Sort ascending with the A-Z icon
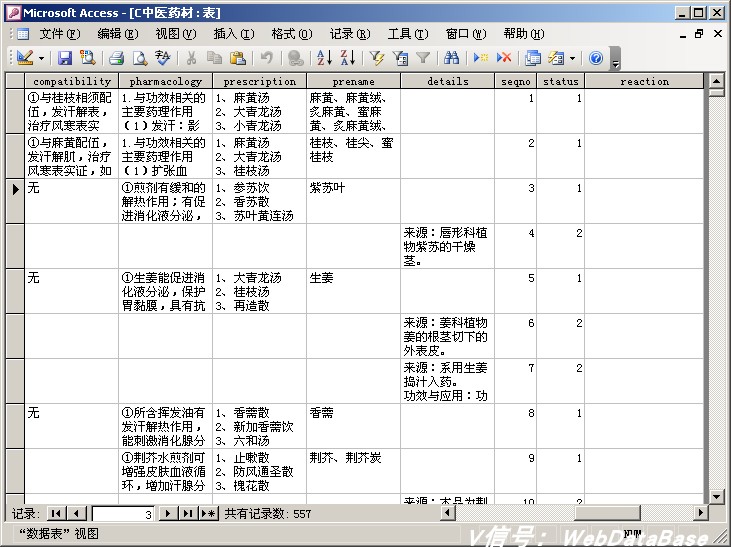 click(x=324, y=58)
